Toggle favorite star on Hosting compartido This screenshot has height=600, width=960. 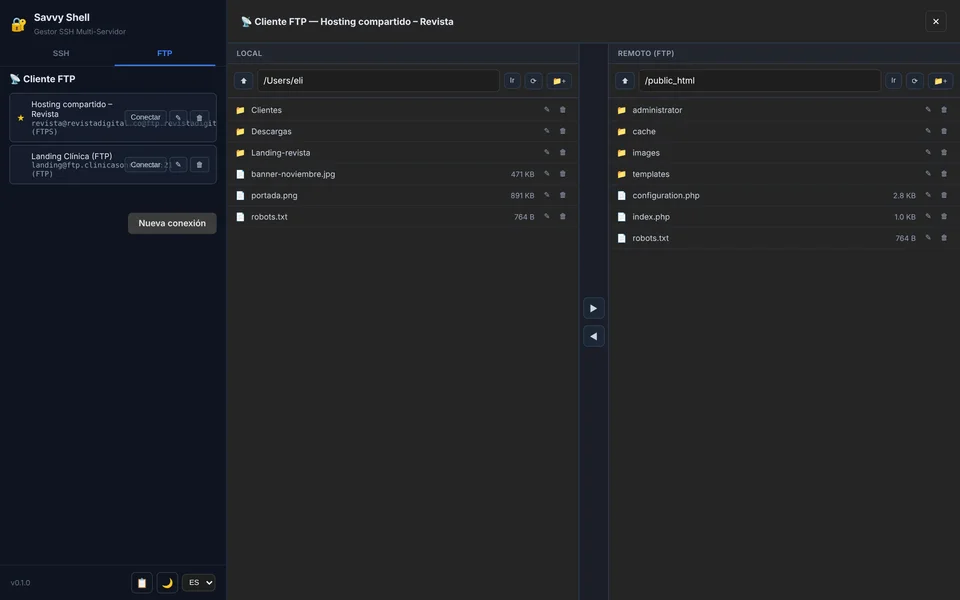[21, 118]
